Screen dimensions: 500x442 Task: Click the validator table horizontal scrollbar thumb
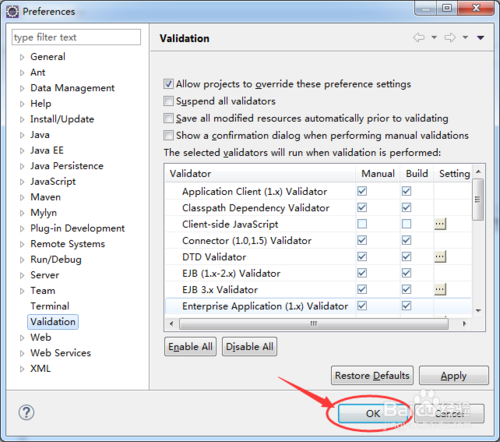coord(314,323)
